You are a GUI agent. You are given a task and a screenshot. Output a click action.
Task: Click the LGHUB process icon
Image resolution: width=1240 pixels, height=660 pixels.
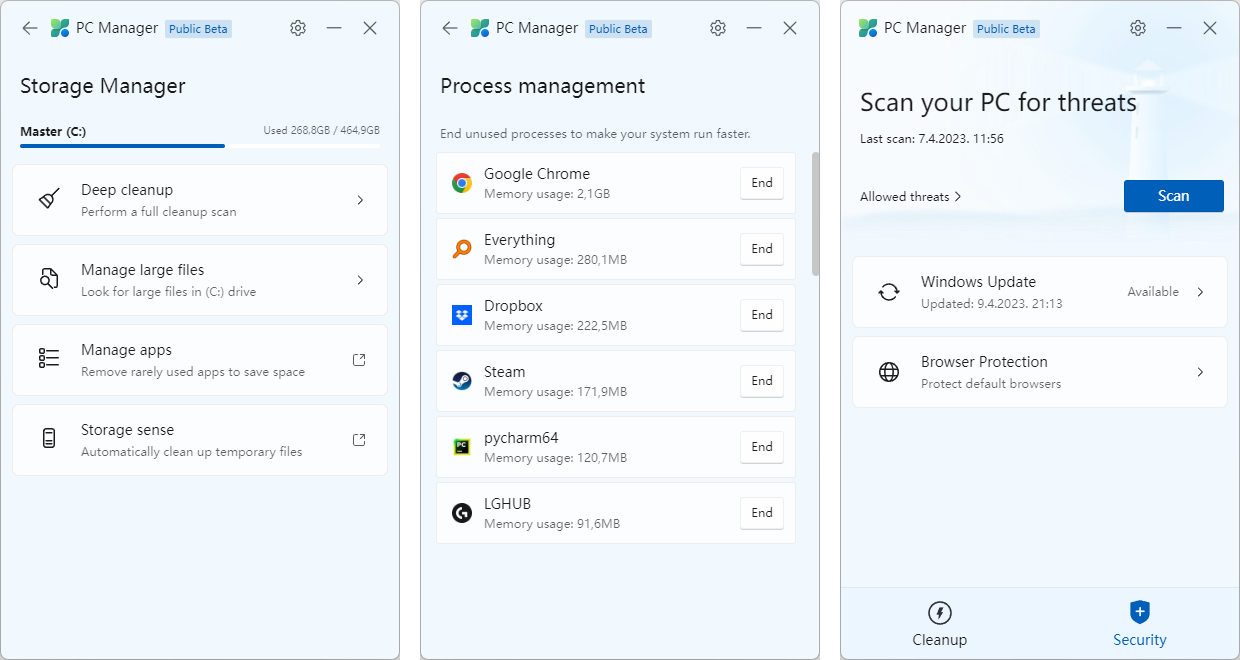tap(462, 513)
